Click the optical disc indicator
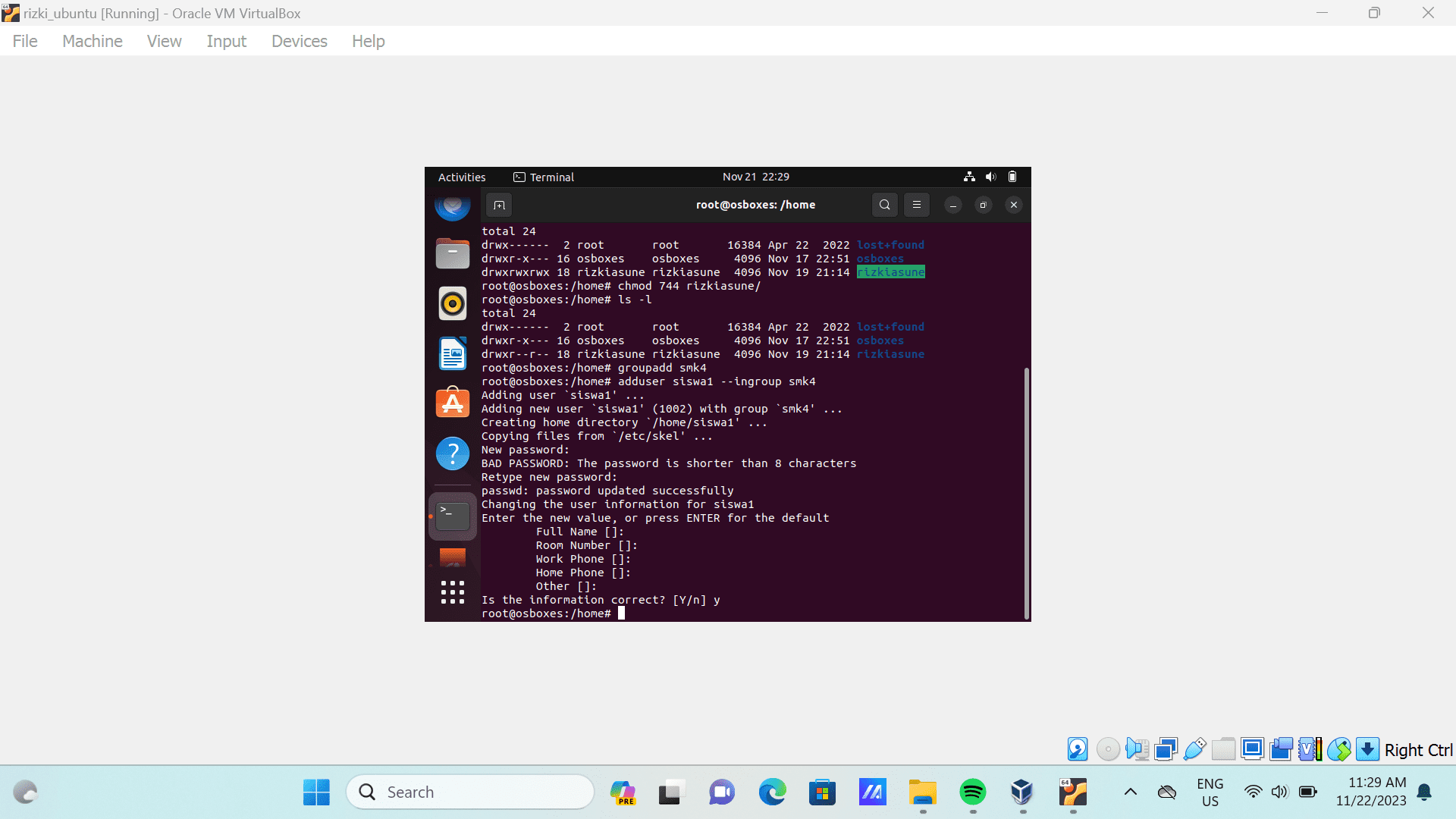The width and height of the screenshot is (1456, 819). (1108, 749)
